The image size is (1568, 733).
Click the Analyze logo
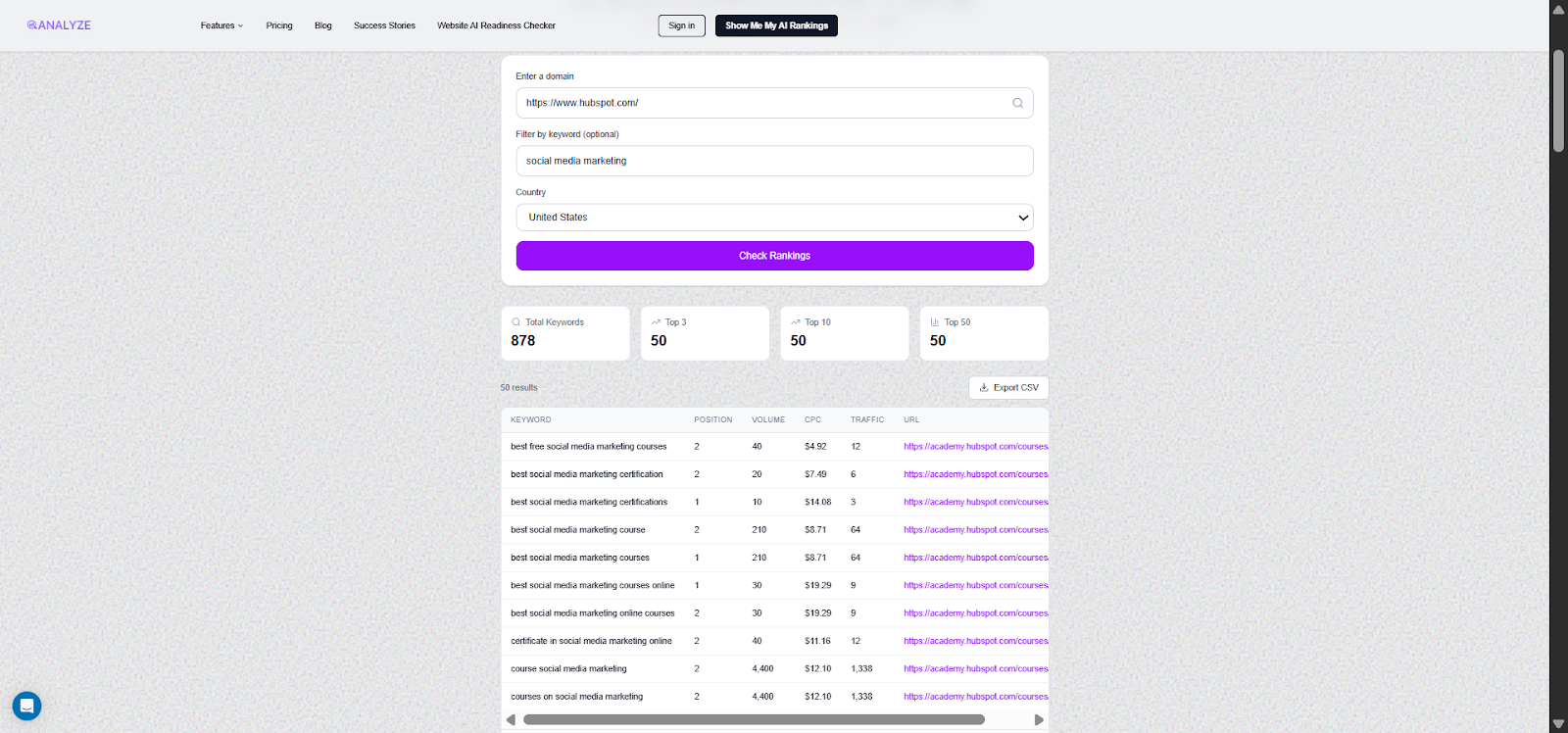coord(59,25)
